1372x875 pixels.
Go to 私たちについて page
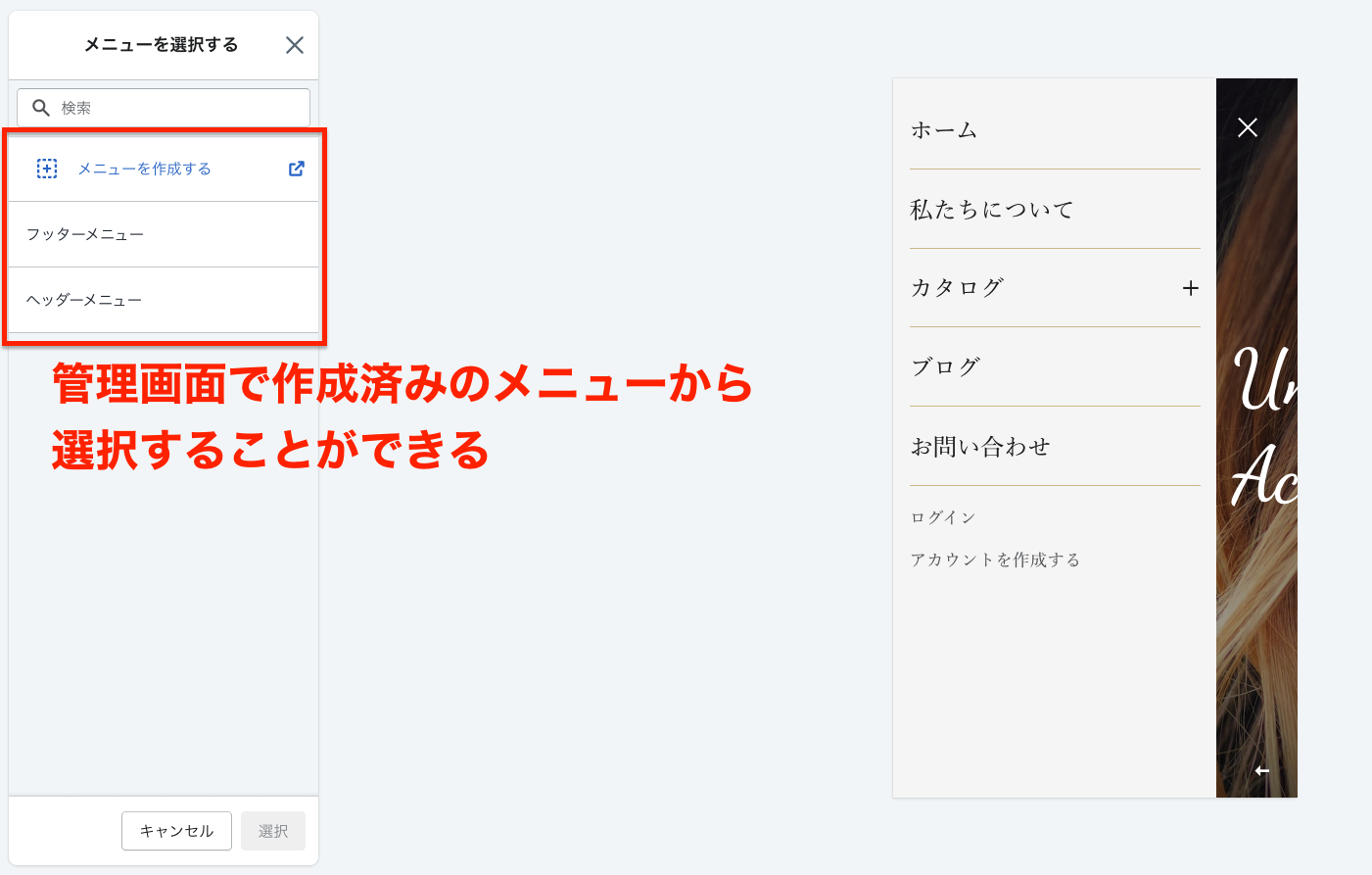pos(991,210)
